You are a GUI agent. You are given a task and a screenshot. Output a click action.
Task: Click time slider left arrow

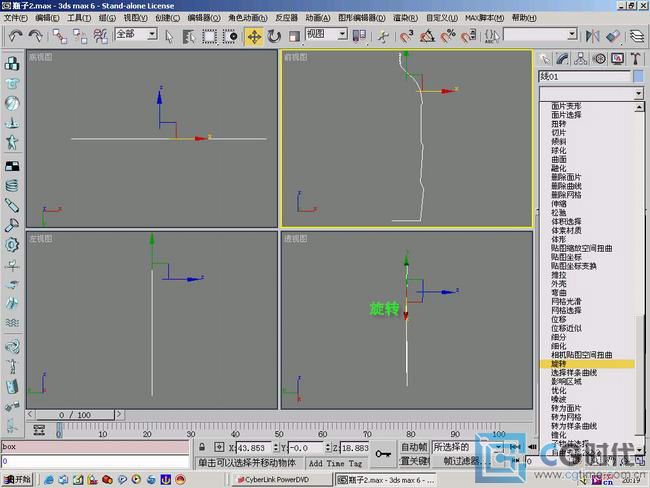point(30,414)
